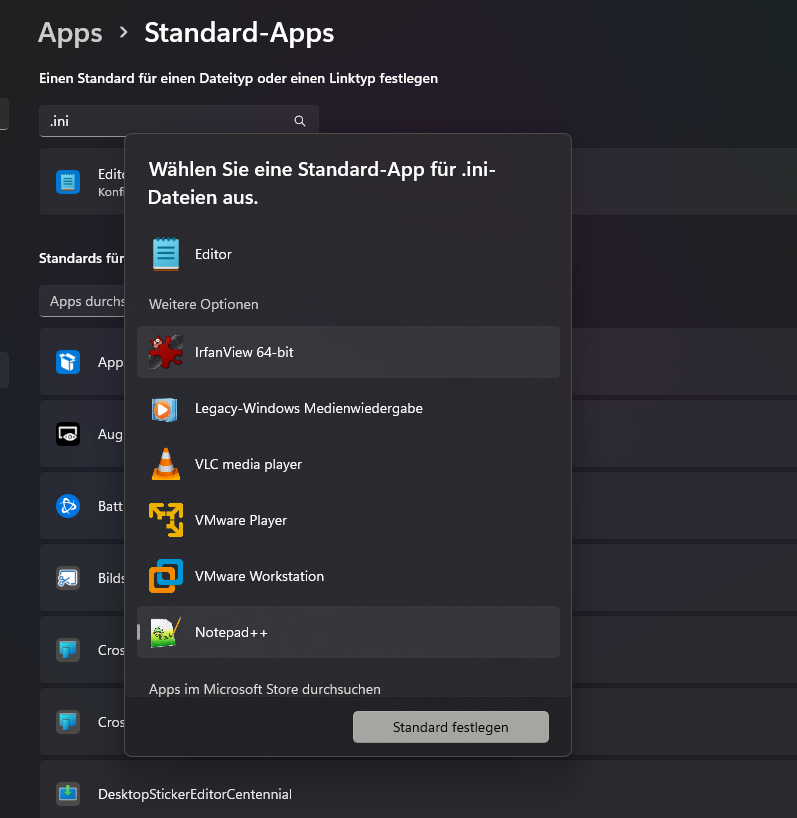Click the Weitere Optionen heading
This screenshot has height=818, width=797.
203,304
